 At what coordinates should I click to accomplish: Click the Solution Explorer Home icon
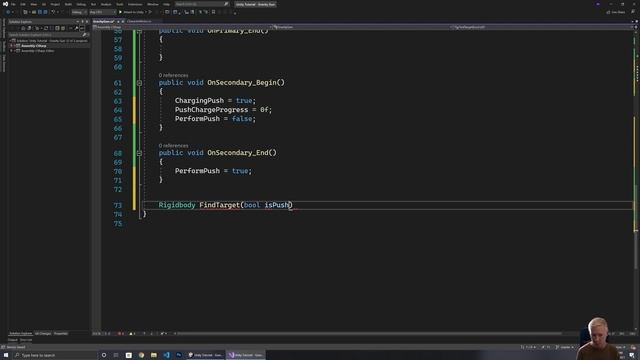coord(23,28)
